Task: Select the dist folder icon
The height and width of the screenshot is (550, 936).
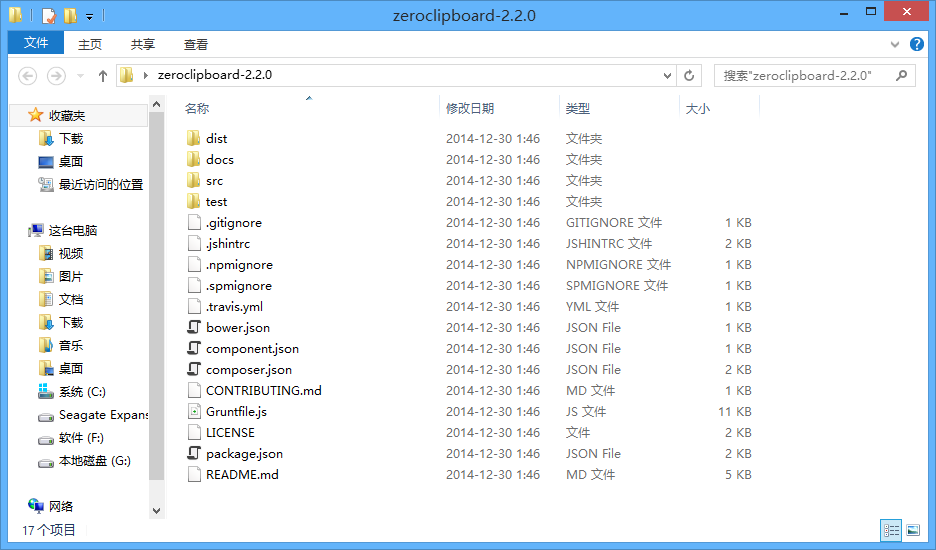Action: (193, 139)
